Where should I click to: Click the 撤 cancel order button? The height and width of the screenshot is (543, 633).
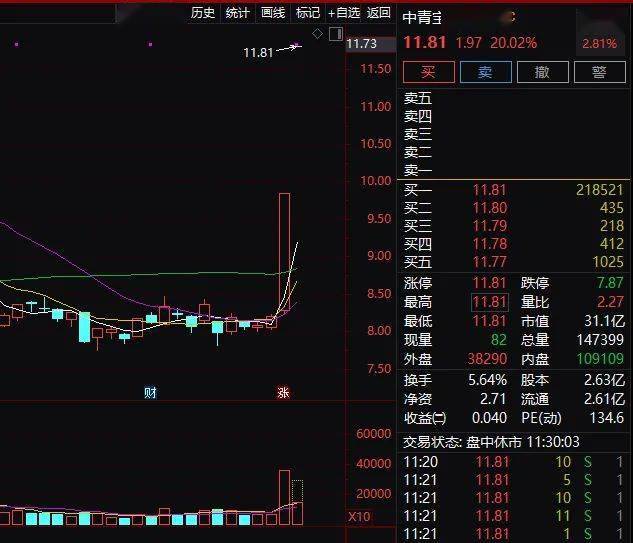542,72
